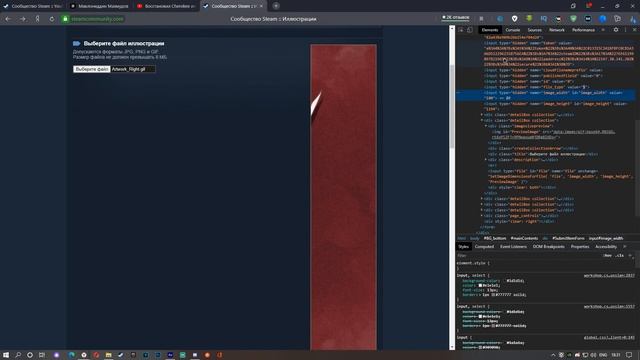Open the DevTools settings gear
This screenshot has width=640, height=360.
[616, 30]
